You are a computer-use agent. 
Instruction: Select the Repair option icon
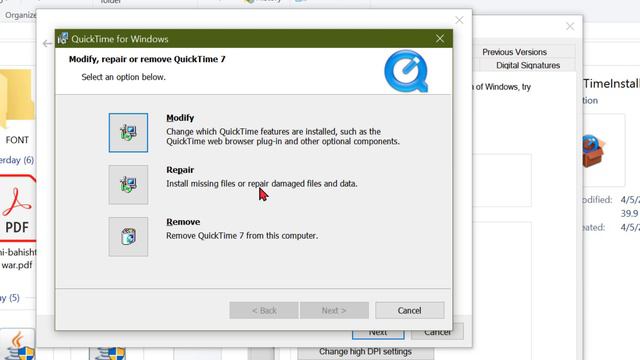point(128,184)
